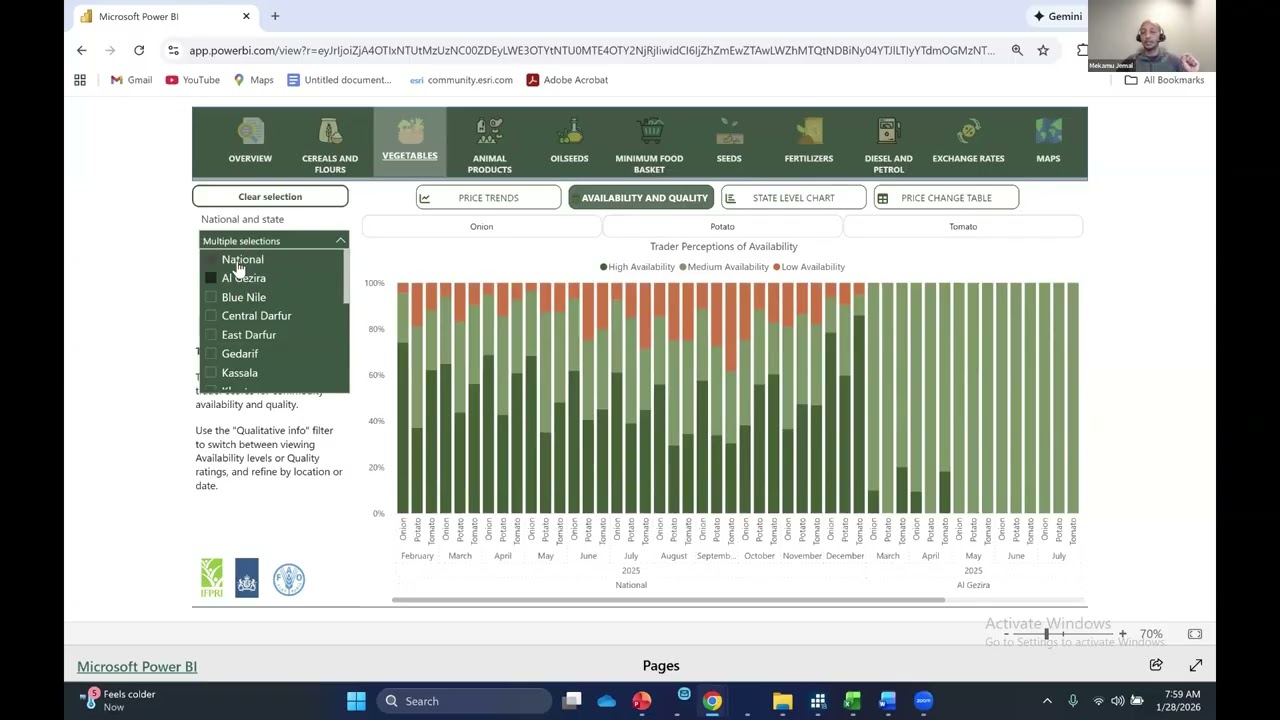The width and height of the screenshot is (1280, 720).
Task: Open the YouTube bookmark
Action: pyautogui.click(x=192, y=80)
